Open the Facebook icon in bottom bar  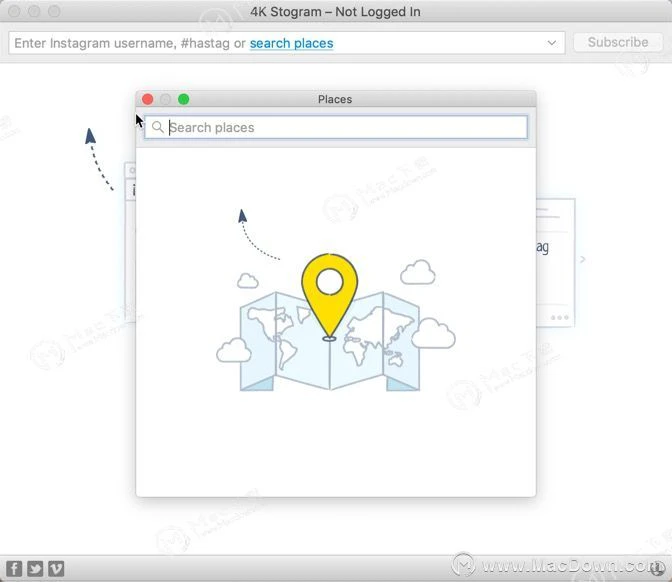[14, 569]
